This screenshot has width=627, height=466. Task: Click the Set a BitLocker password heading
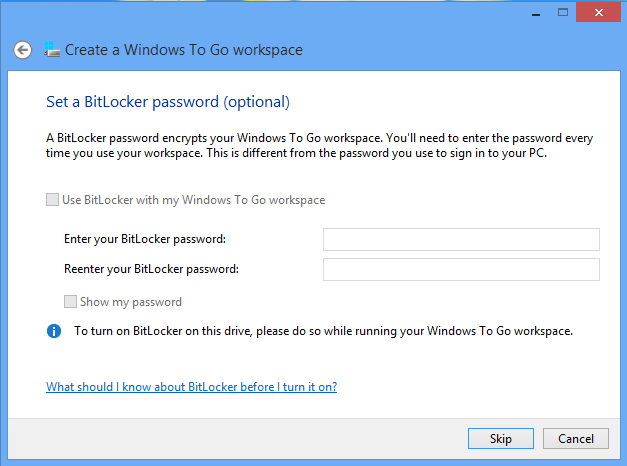(x=168, y=102)
